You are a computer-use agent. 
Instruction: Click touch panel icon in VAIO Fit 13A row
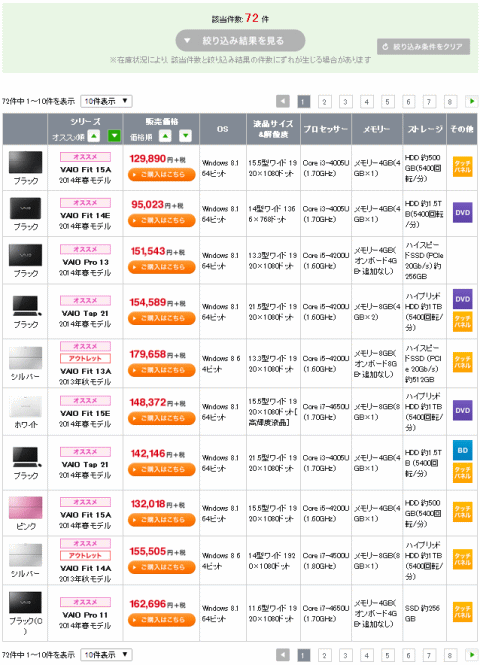pyautogui.click(x=462, y=362)
